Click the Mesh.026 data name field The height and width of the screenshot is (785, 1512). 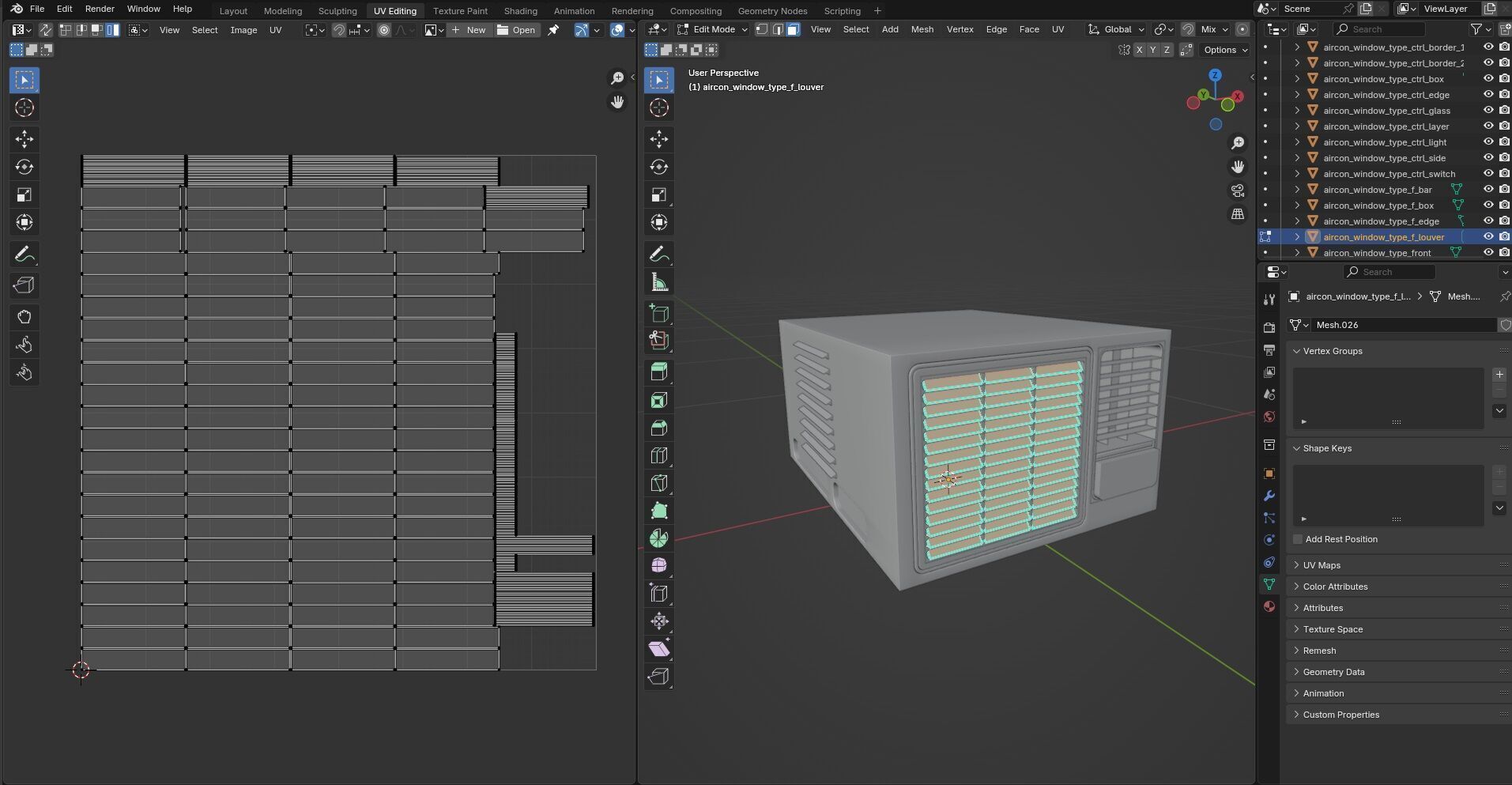1405,325
